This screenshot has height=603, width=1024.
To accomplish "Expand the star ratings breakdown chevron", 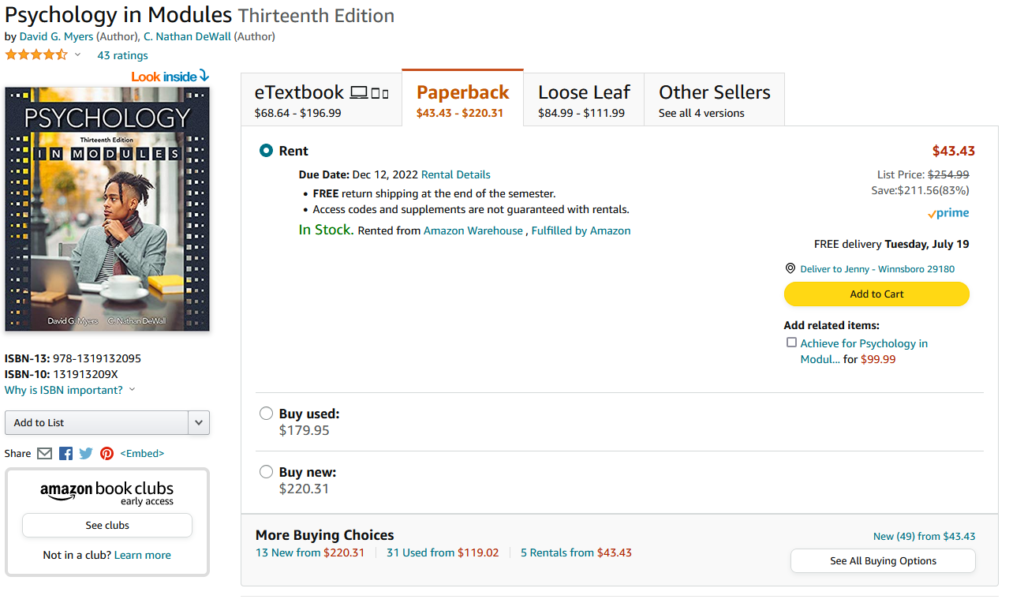I will [x=78, y=55].
